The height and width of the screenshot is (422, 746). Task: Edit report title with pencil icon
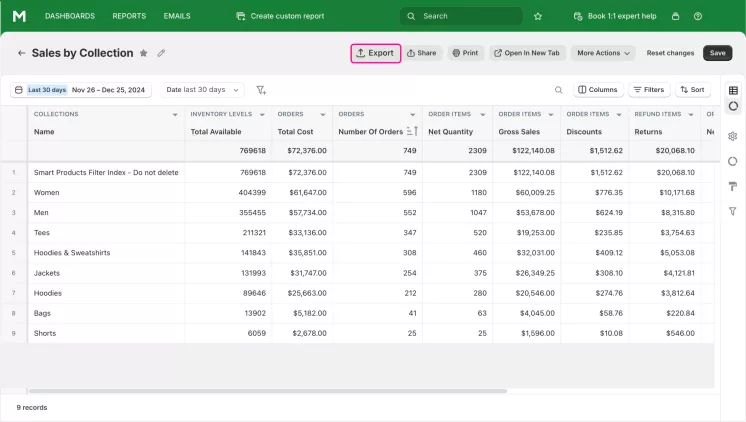coord(161,53)
